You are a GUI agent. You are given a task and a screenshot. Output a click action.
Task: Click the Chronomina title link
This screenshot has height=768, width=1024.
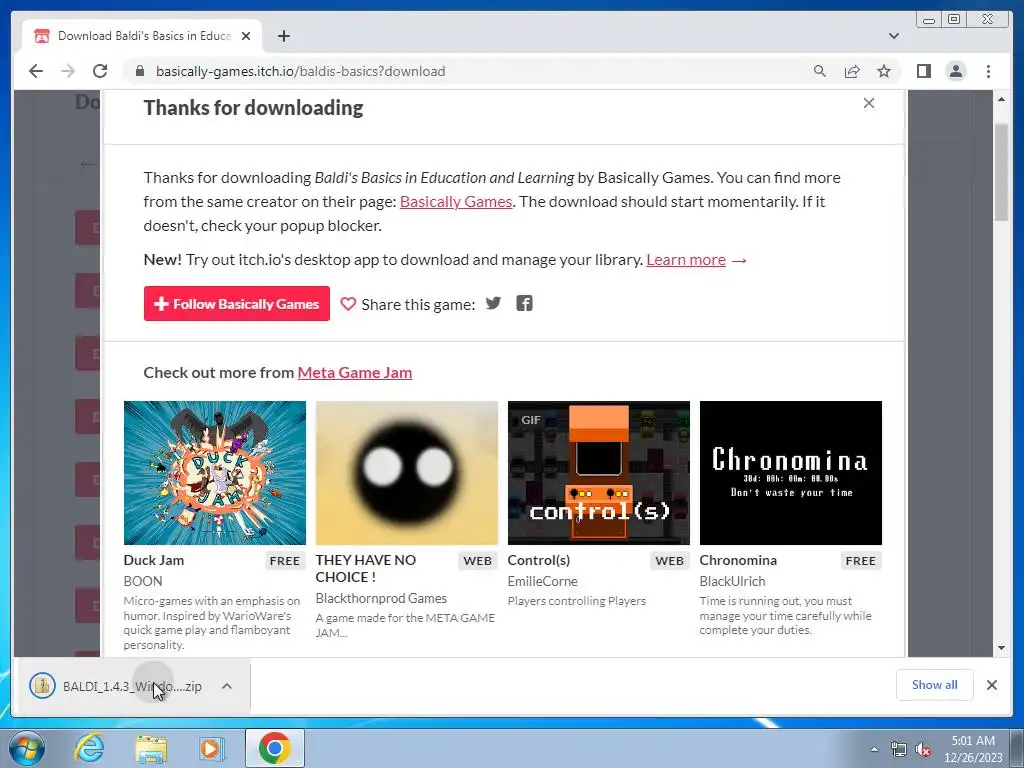point(738,560)
